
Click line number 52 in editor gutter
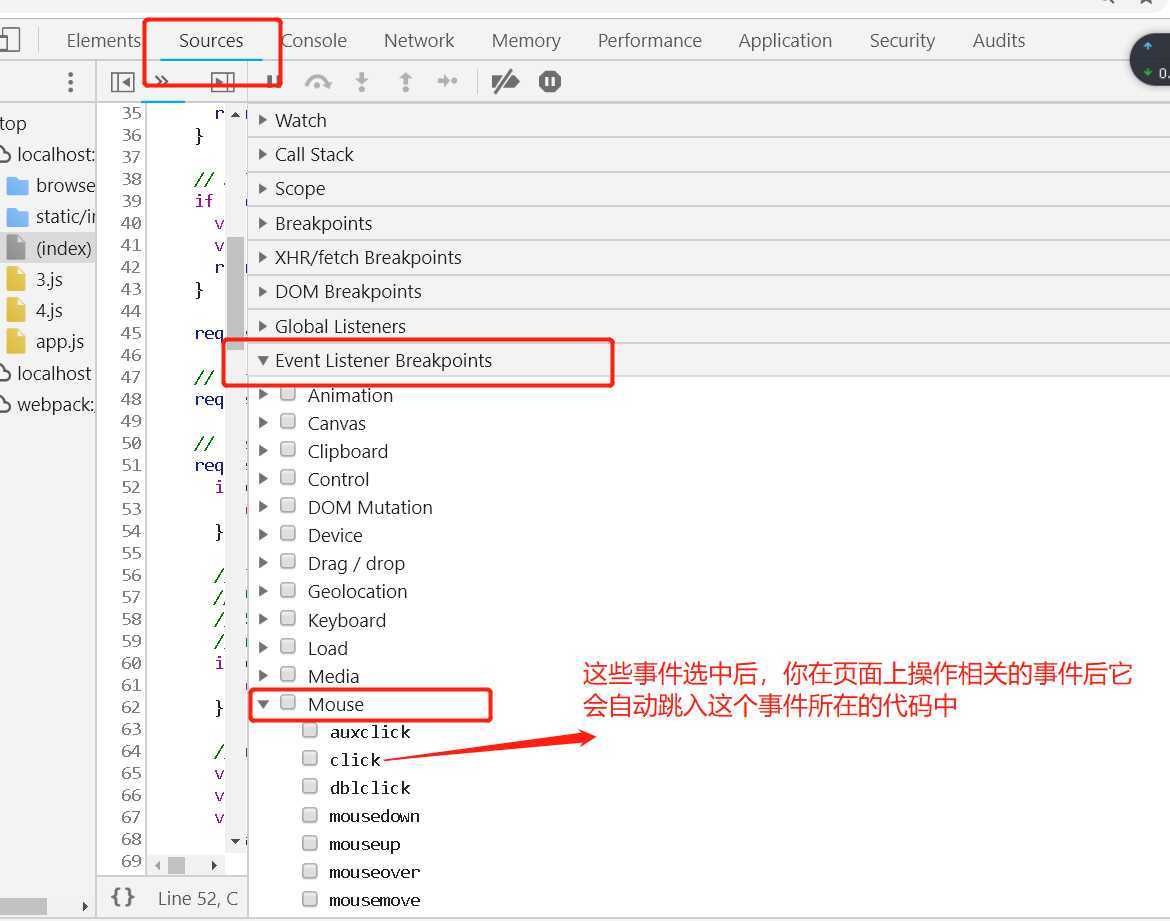pyautogui.click(x=131, y=487)
